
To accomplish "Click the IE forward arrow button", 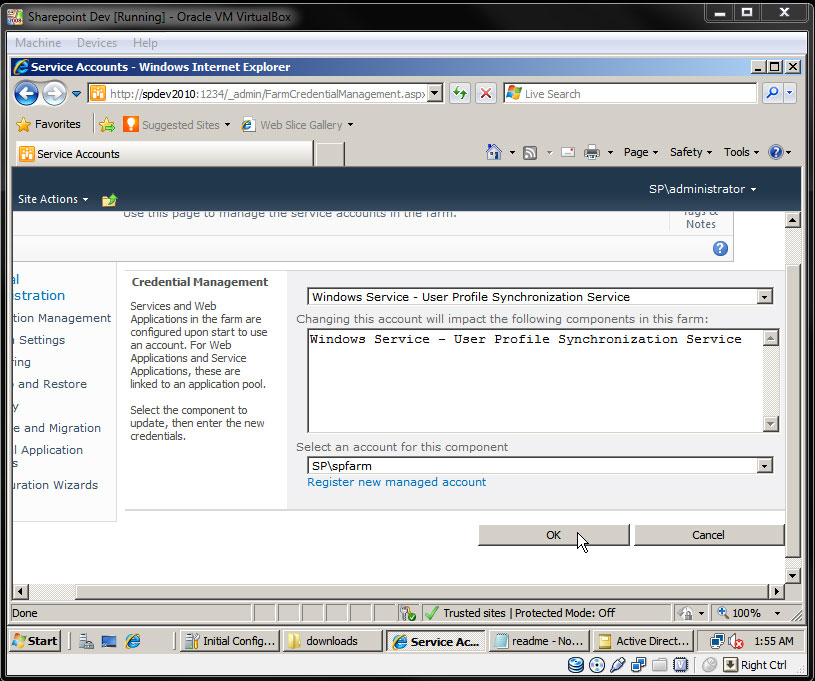I will click(54, 94).
